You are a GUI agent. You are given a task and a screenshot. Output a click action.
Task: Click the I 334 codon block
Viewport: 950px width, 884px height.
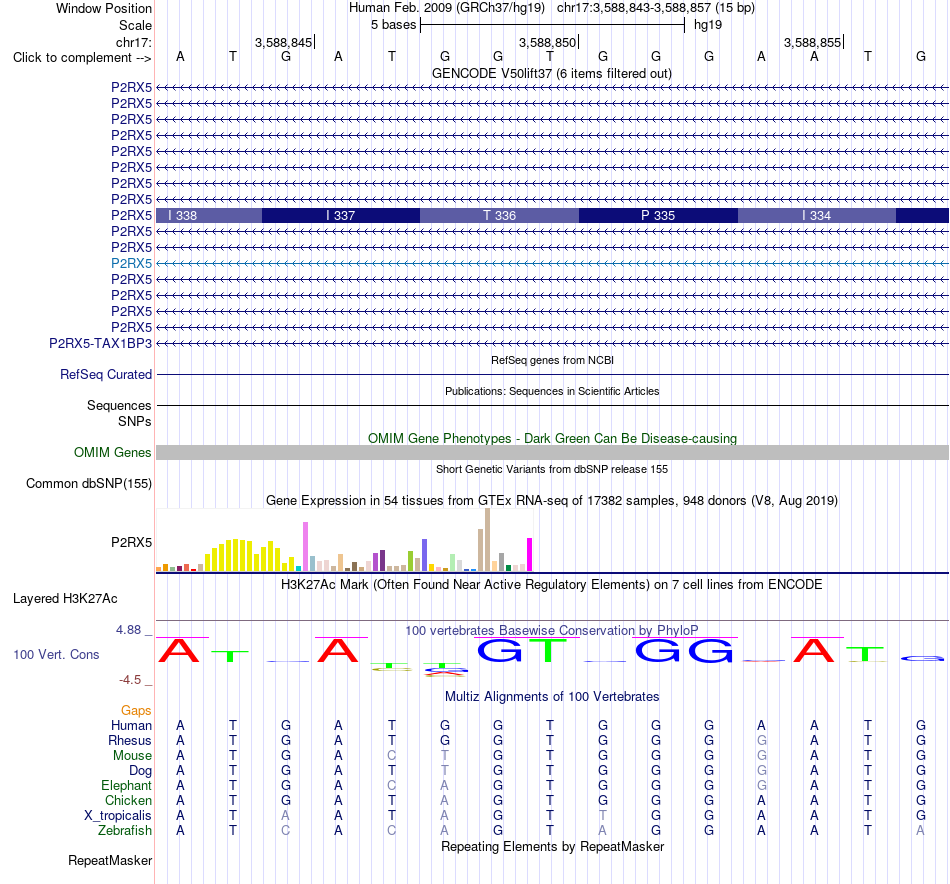click(x=817, y=215)
